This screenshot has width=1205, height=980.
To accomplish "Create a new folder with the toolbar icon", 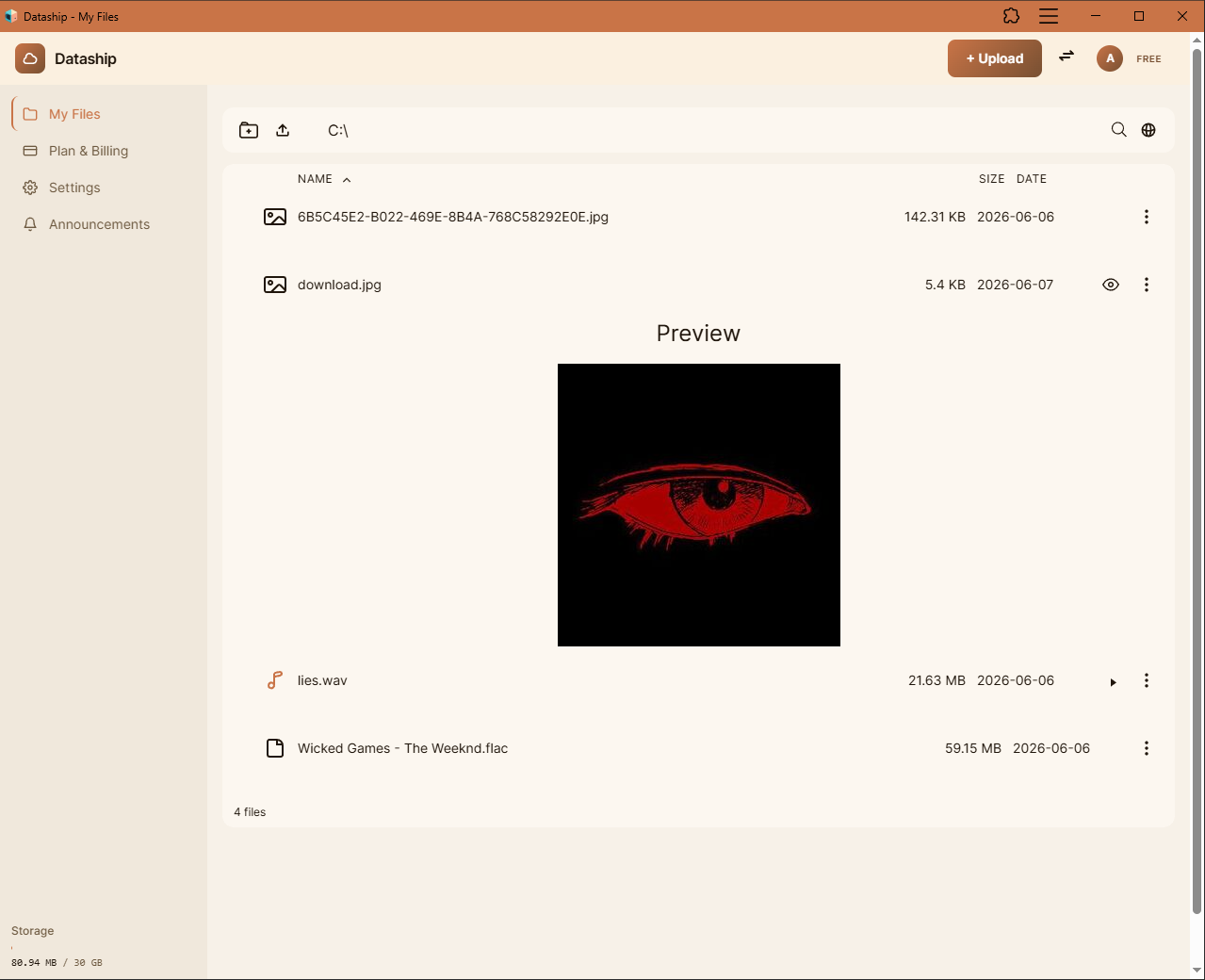I will tap(249, 130).
